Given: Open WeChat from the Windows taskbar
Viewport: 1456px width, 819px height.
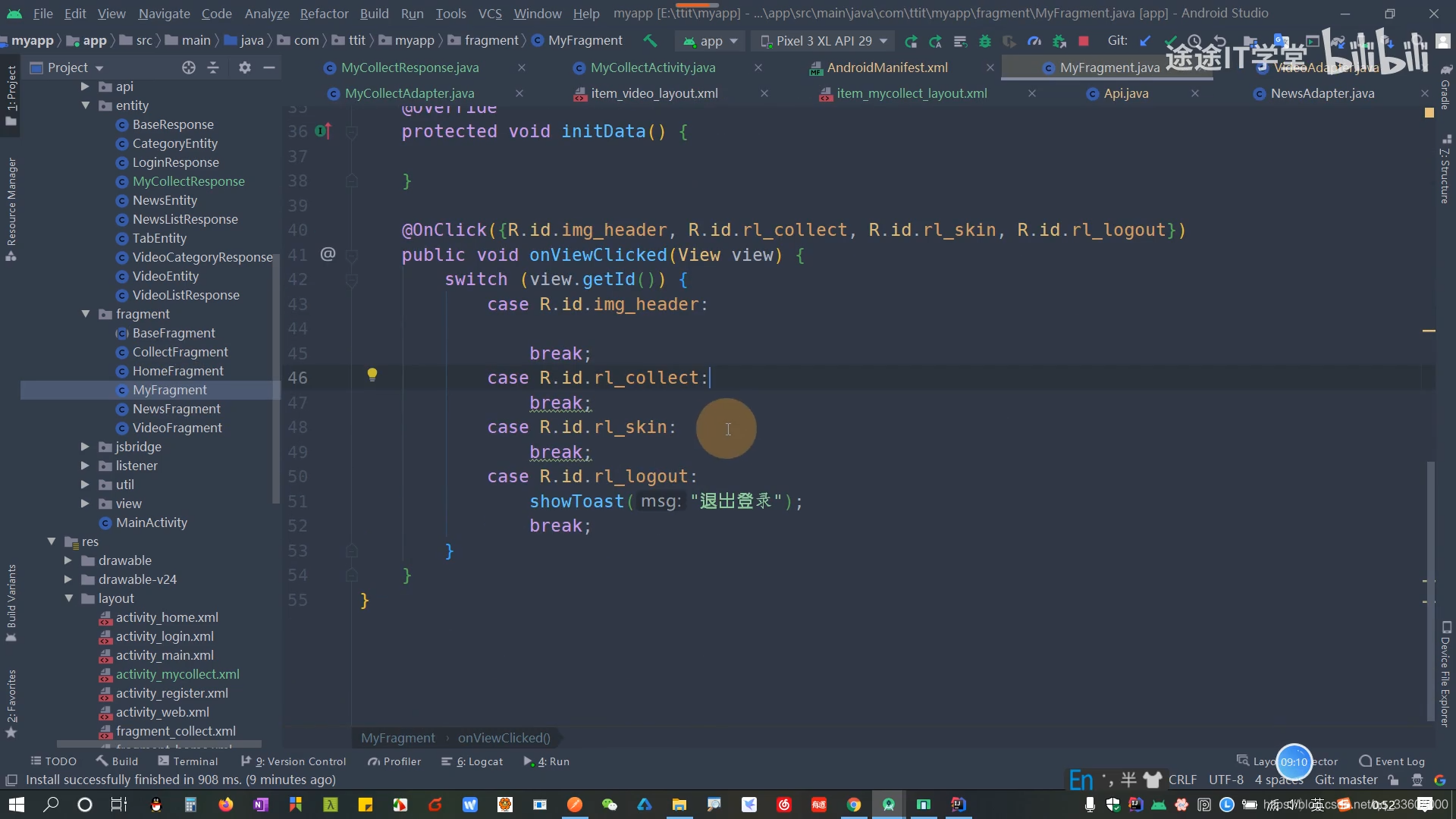Looking at the screenshot, I should [x=610, y=805].
